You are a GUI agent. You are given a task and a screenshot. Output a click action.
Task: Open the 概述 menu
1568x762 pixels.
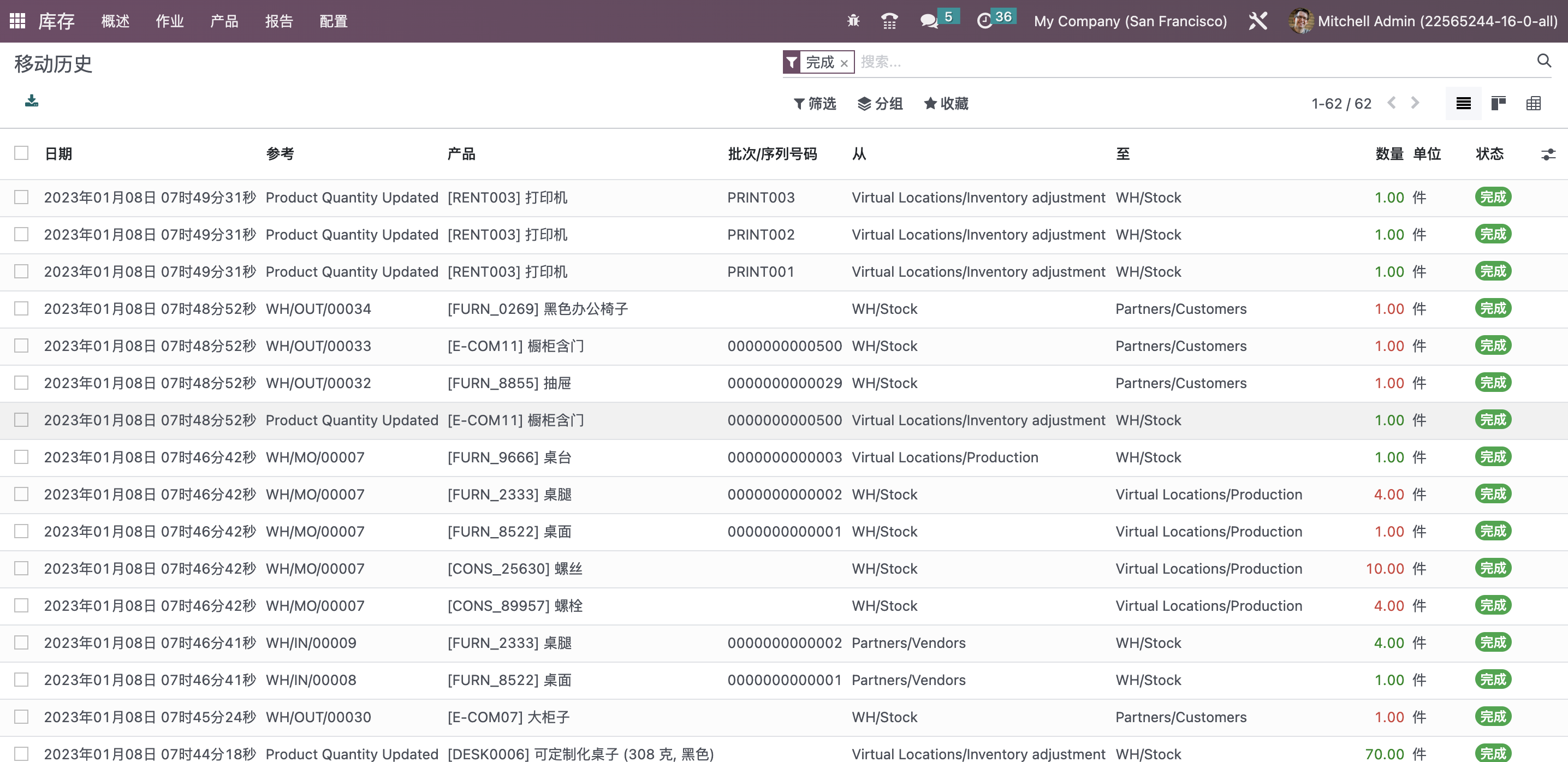[x=115, y=21]
